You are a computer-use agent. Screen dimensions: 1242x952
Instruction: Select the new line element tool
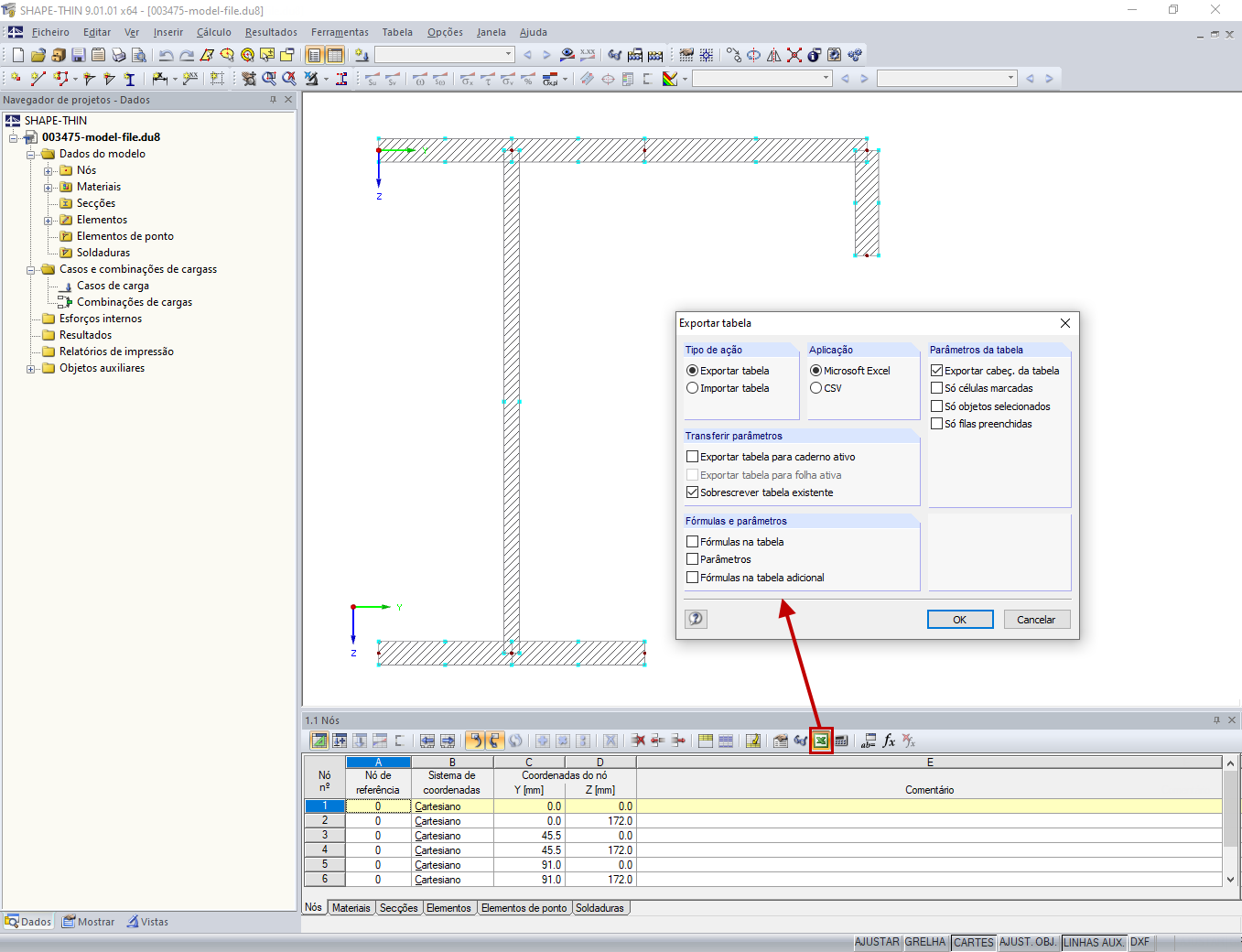coord(38,79)
